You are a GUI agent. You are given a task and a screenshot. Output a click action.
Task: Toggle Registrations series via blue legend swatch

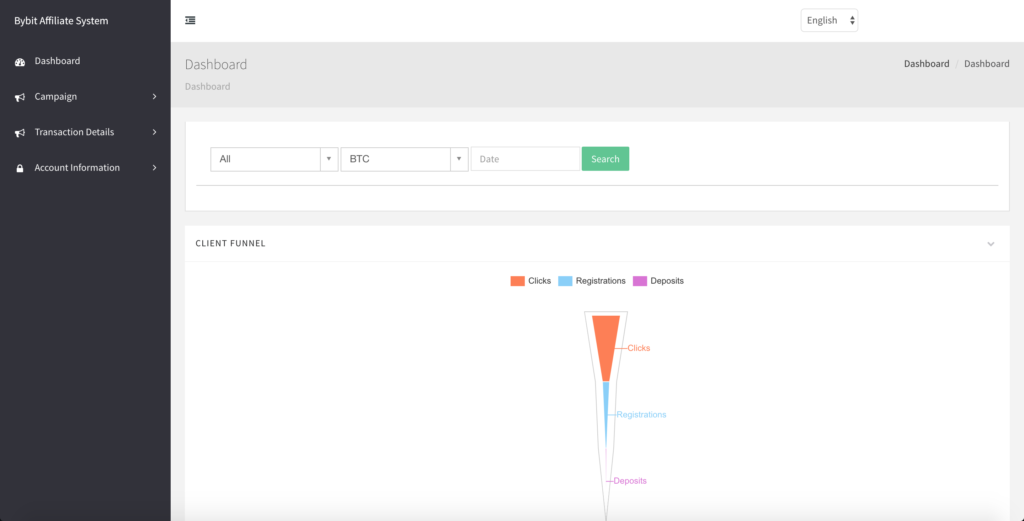pos(566,281)
